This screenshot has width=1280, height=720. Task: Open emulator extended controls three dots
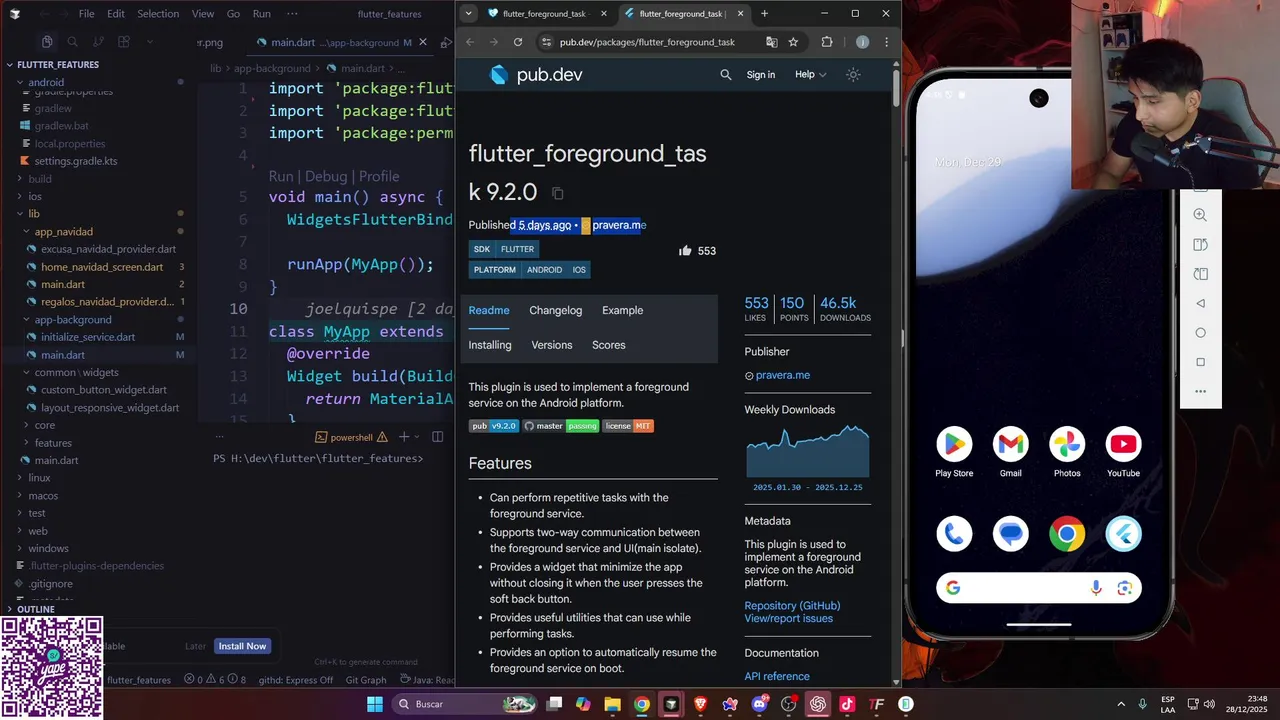[1200, 391]
